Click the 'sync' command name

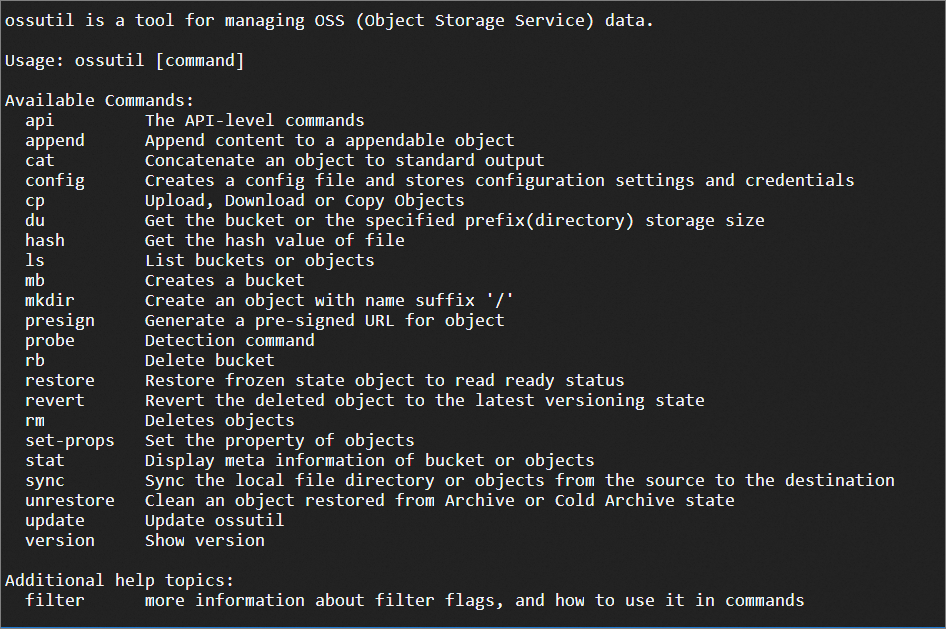coord(45,480)
